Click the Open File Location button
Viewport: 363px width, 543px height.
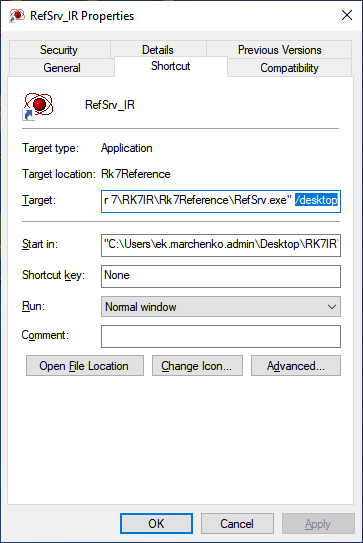tap(85, 366)
